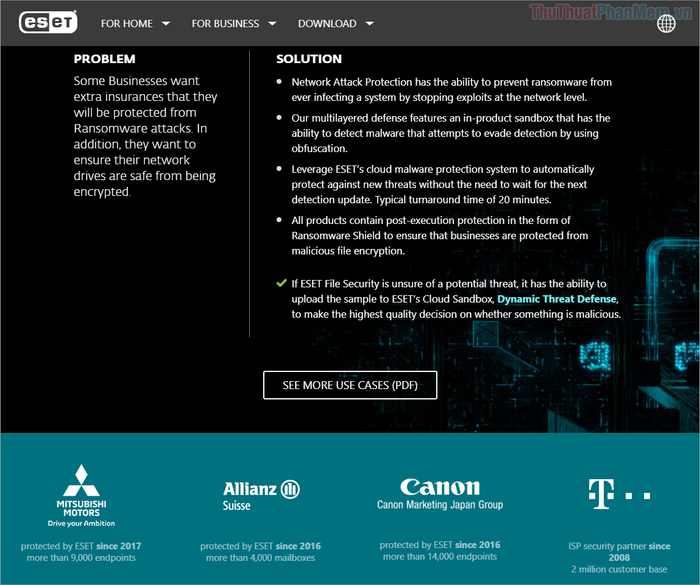
Task: Click SEE MORE USE CASES (PDF) button
Action: (350, 385)
